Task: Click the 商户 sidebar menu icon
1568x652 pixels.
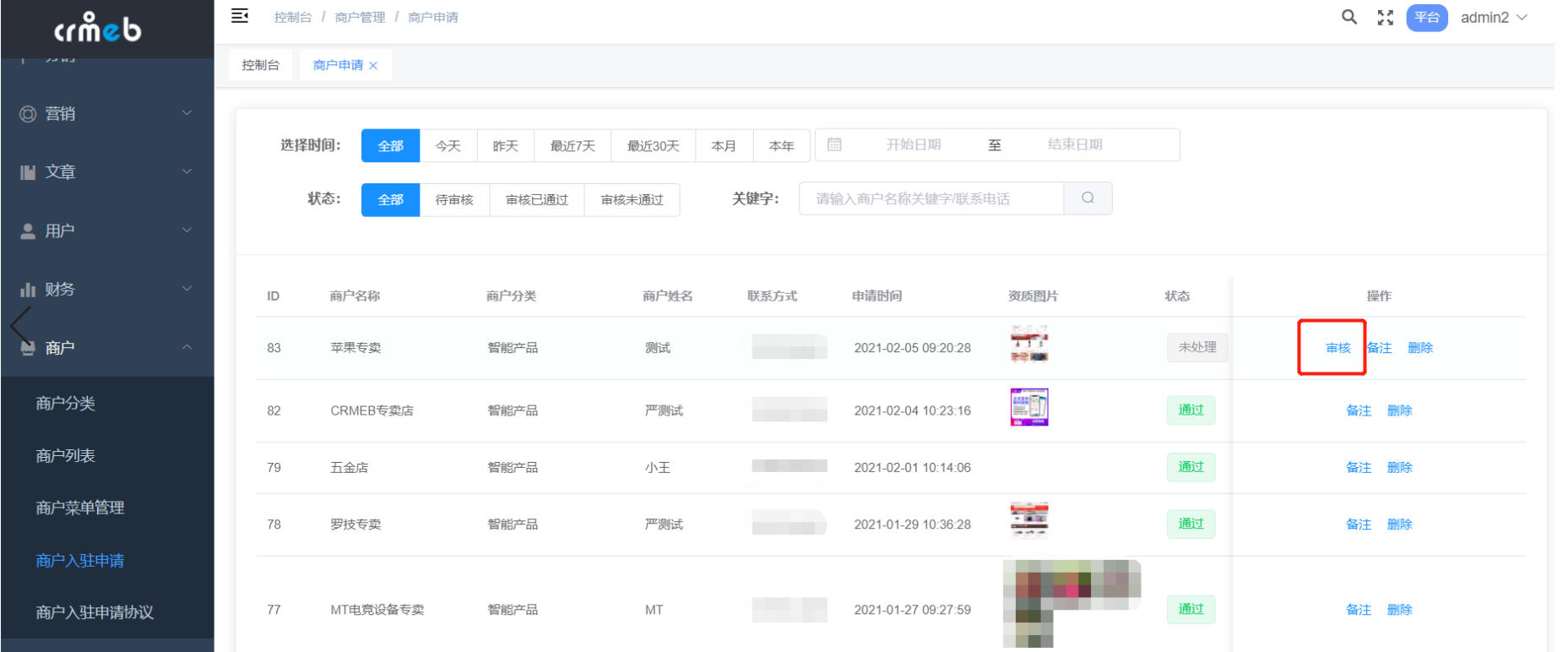Action: click(x=28, y=348)
